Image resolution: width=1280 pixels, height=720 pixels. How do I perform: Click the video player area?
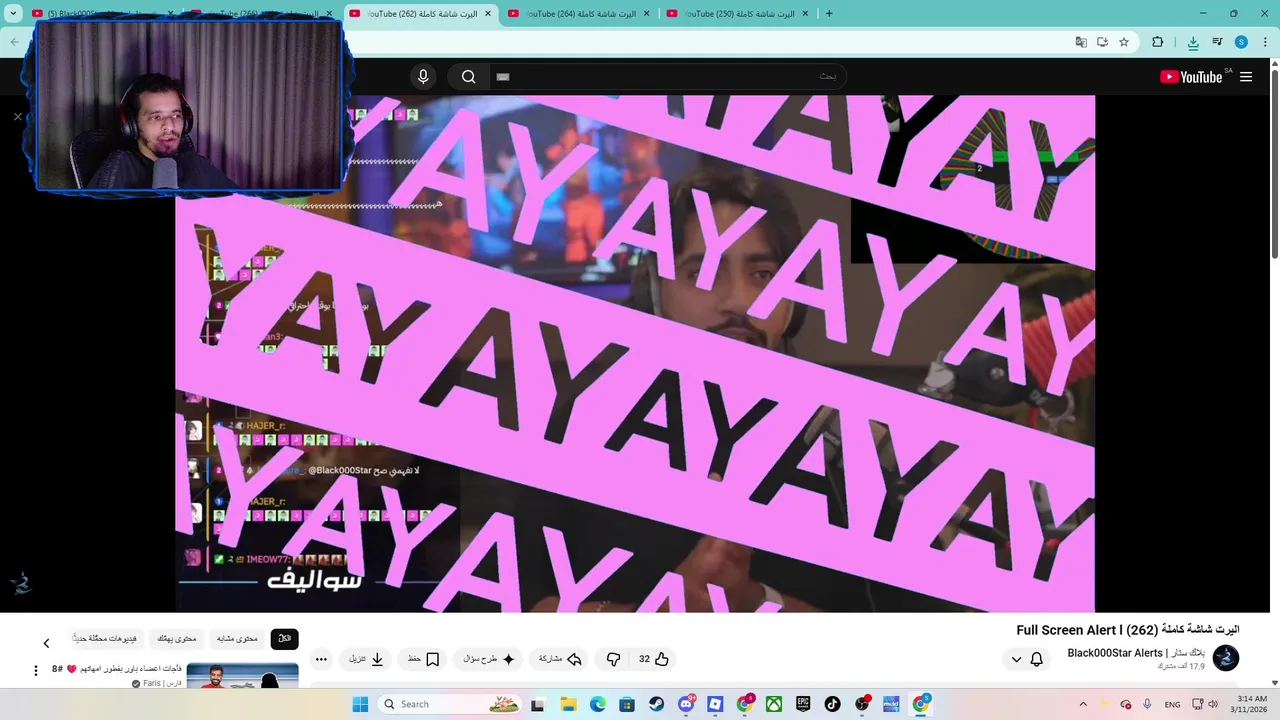click(635, 353)
